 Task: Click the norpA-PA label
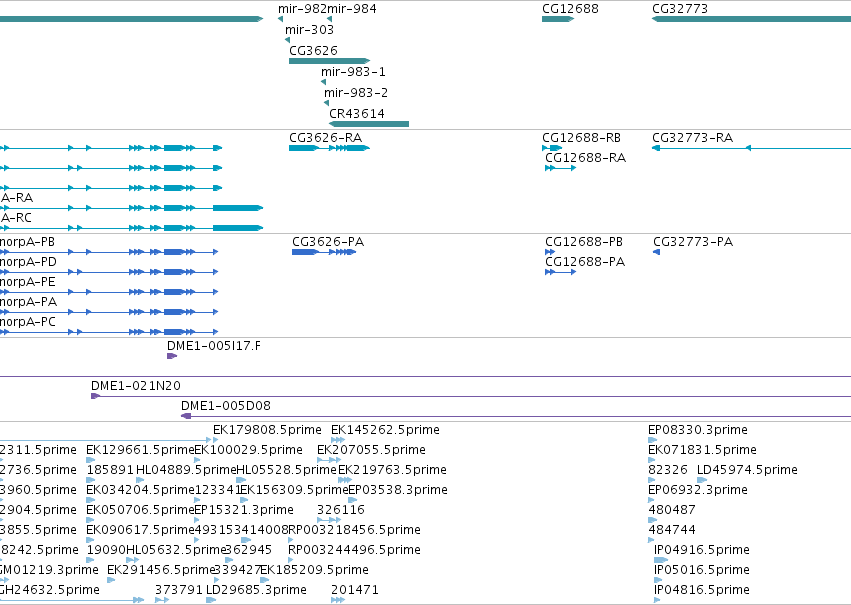click(x=28, y=302)
